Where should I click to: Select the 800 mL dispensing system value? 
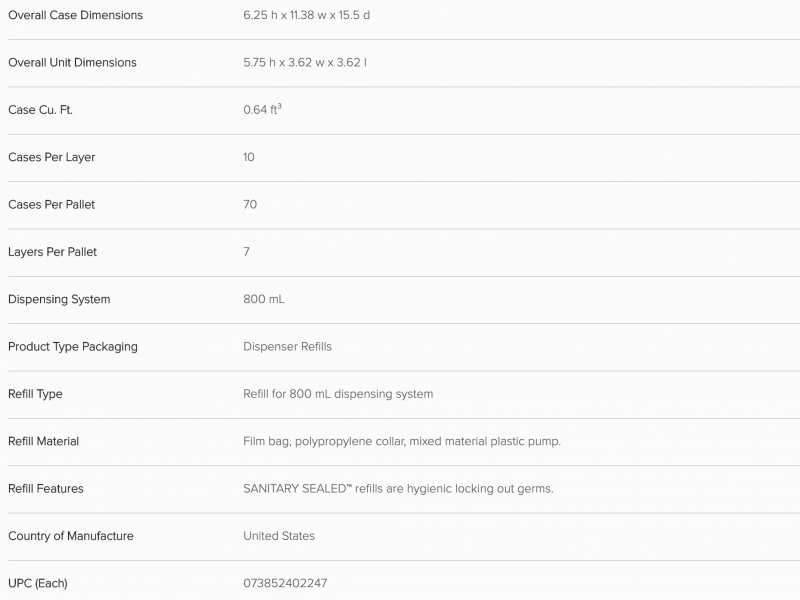[x=264, y=299]
